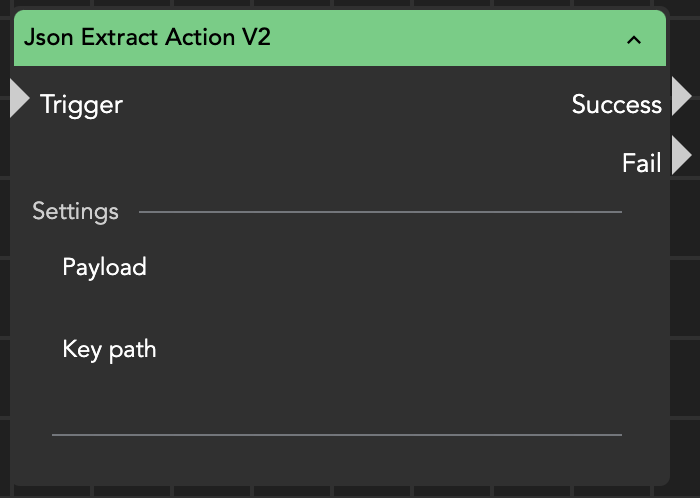The height and width of the screenshot is (498, 700).
Task: Click the Success output port arrow
Action: pos(682,97)
